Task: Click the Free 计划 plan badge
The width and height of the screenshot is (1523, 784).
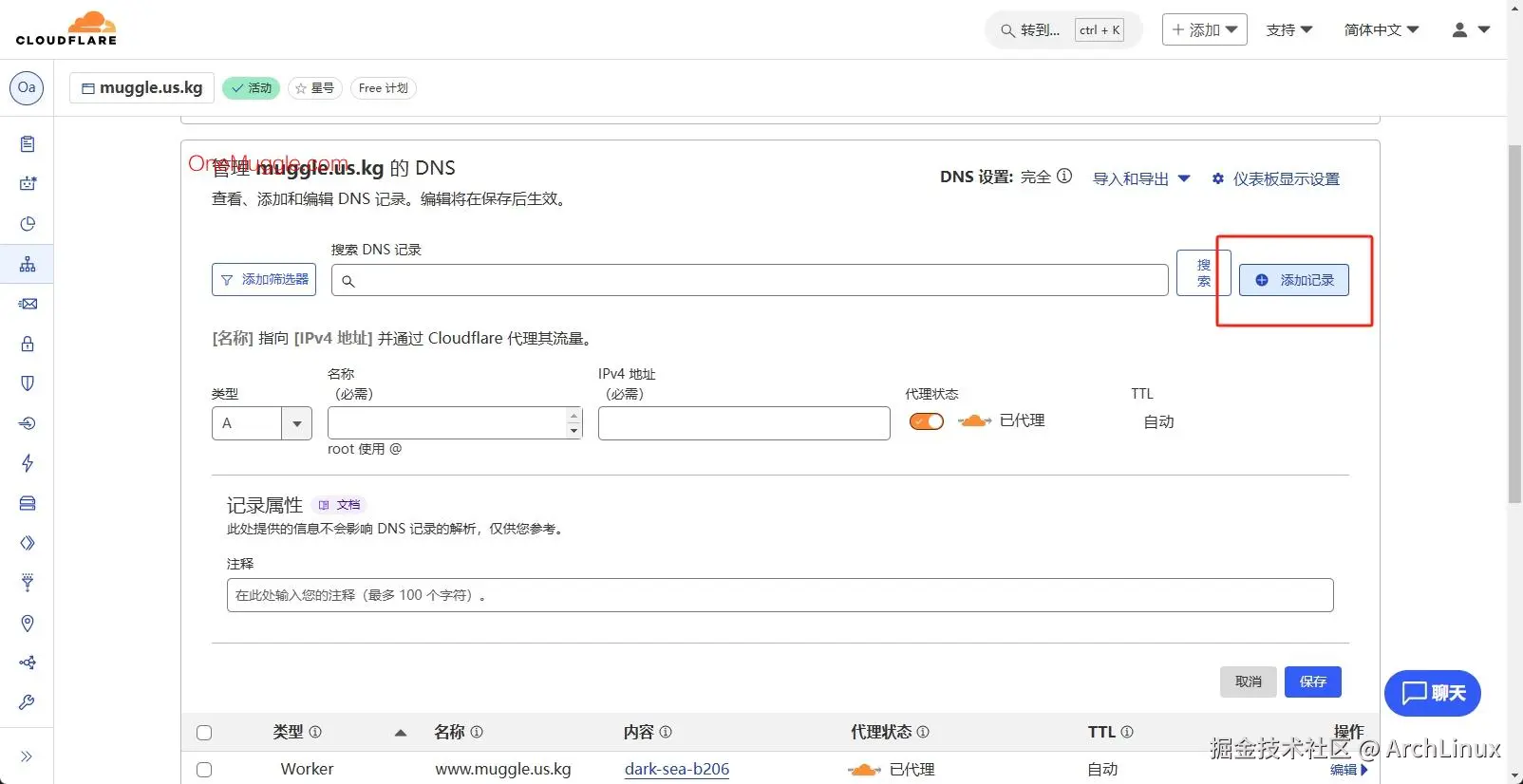Action: [x=384, y=88]
